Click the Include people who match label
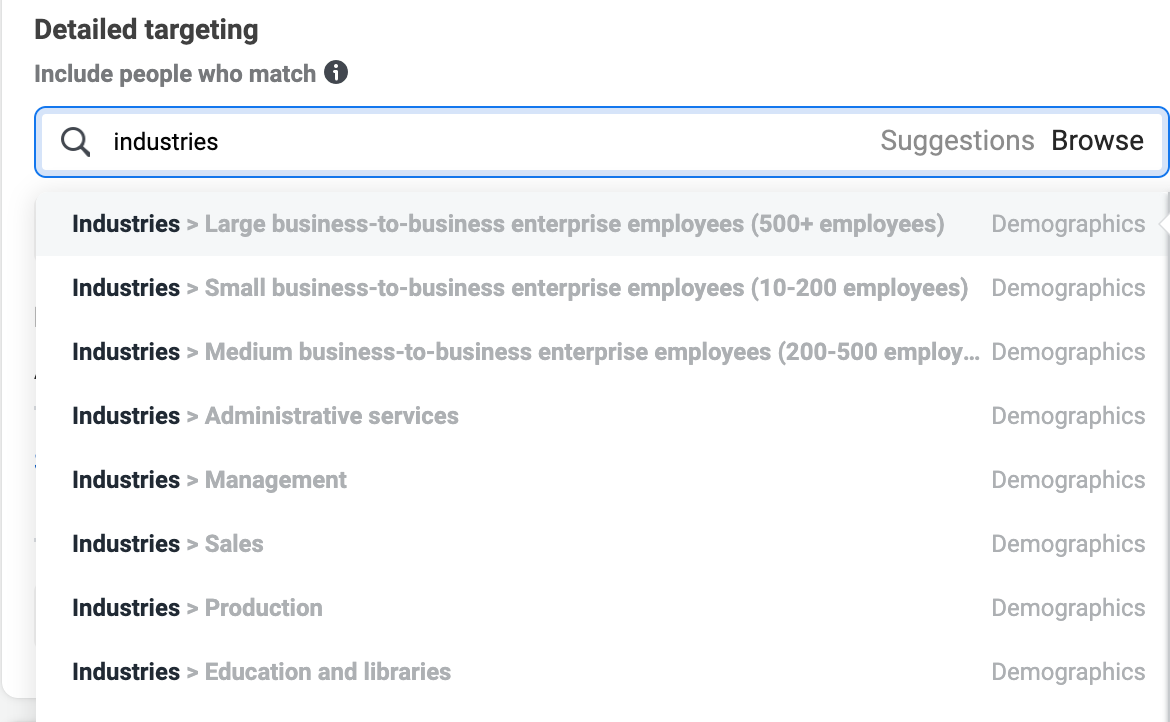1170x722 pixels. (x=175, y=74)
